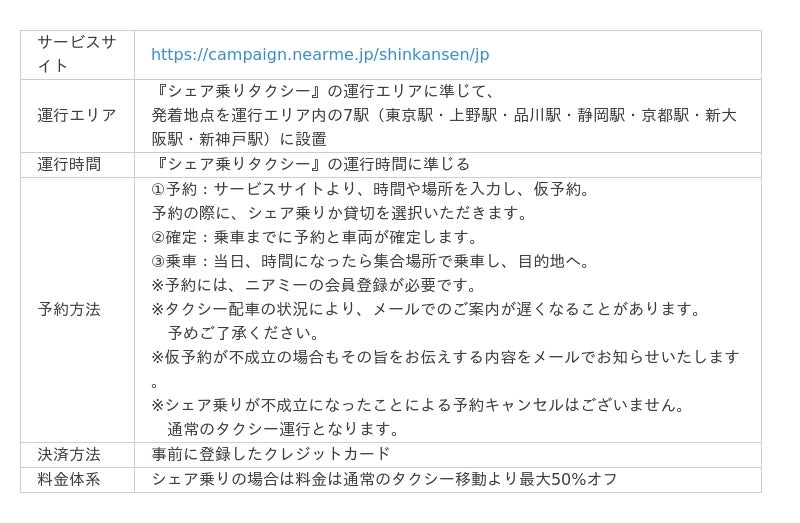The image size is (800, 523).
Task: Click the 事前に登録したクレジットカード text
Action: tap(271, 454)
